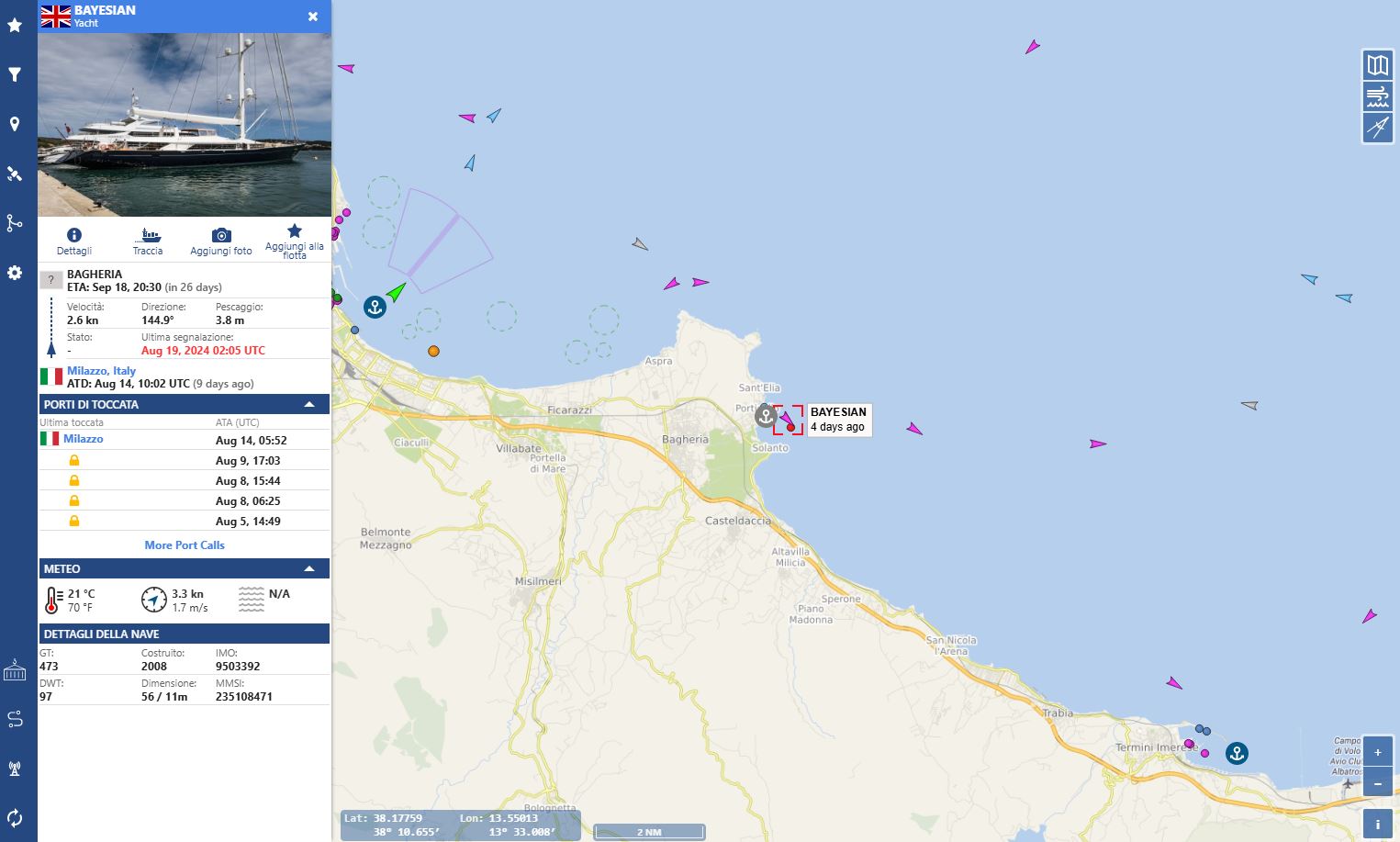The height and width of the screenshot is (842, 1400).
Task: Open the Milazzo, Italy departure port link
Action: pyautogui.click(x=101, y=371)
